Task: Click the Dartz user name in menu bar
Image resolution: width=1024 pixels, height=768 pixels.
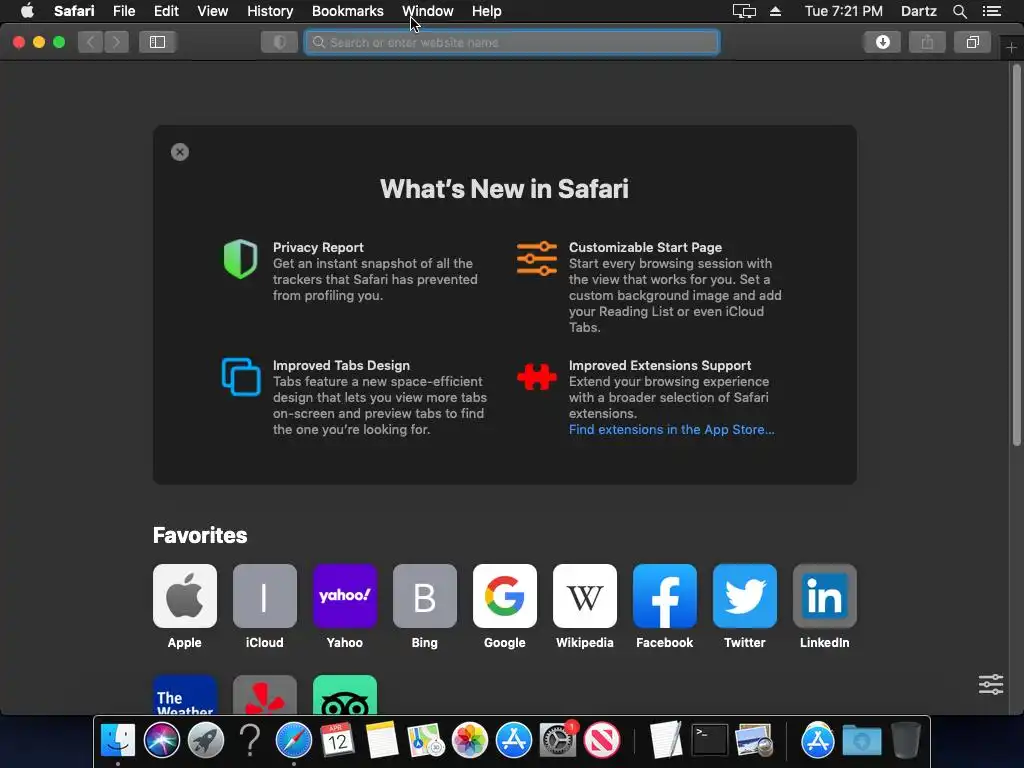Action: click(x=918, y=11)
